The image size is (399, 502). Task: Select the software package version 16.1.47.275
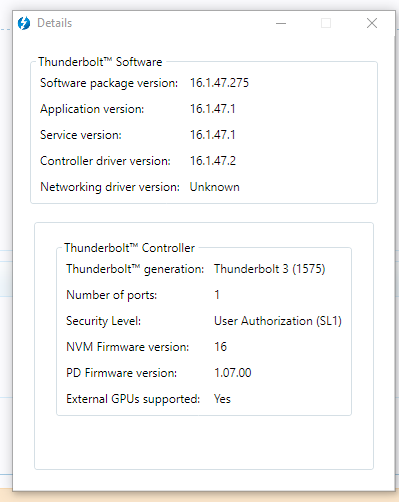click(219, 83)
